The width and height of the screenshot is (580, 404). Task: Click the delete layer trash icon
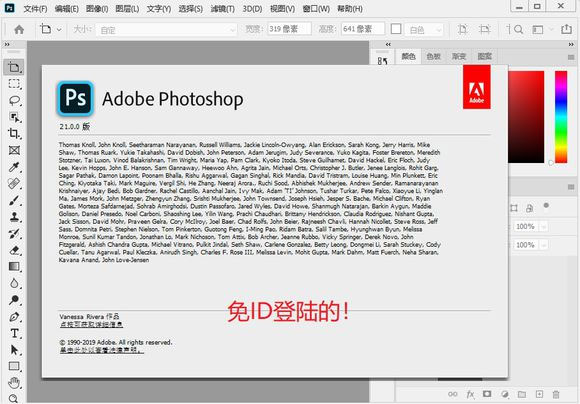[x=556, y=394]
